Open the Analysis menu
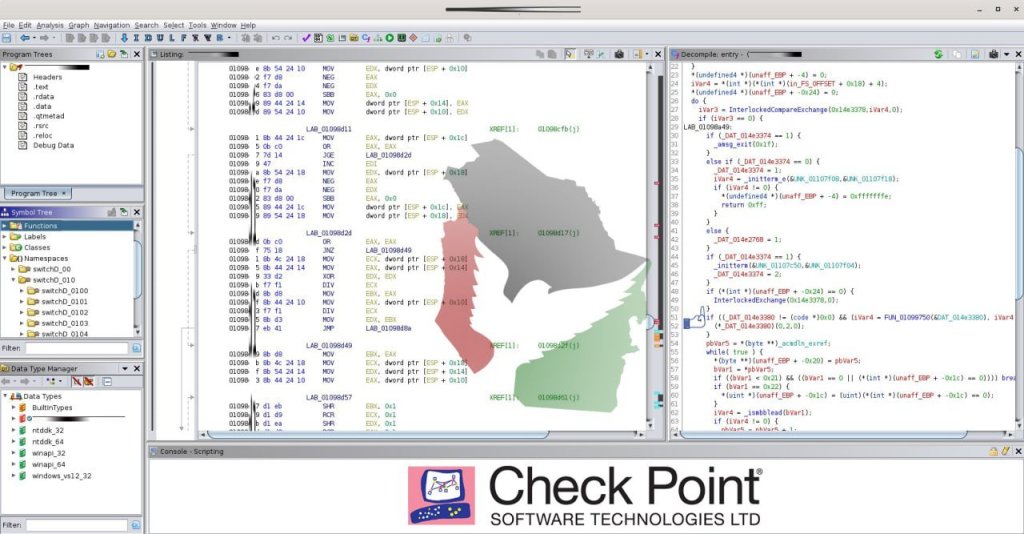Image resolution: width=1024 pixels, height=534 pixels. tap(50, 24)
